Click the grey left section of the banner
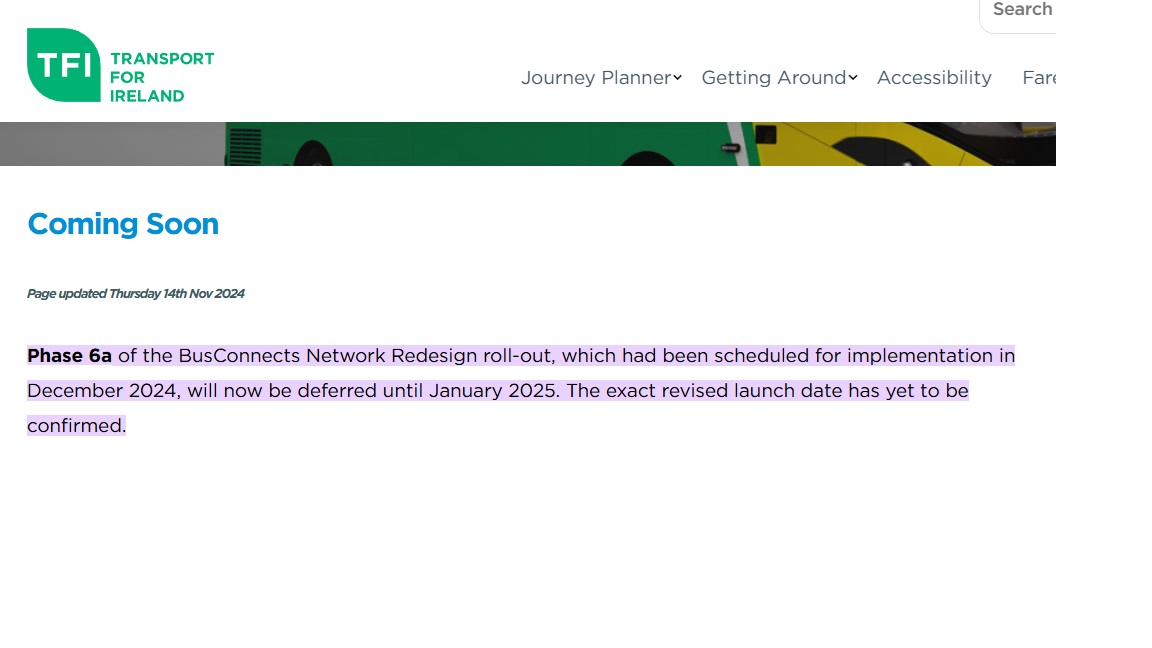The image size is (1152, 648). click(x=110, y=144)
